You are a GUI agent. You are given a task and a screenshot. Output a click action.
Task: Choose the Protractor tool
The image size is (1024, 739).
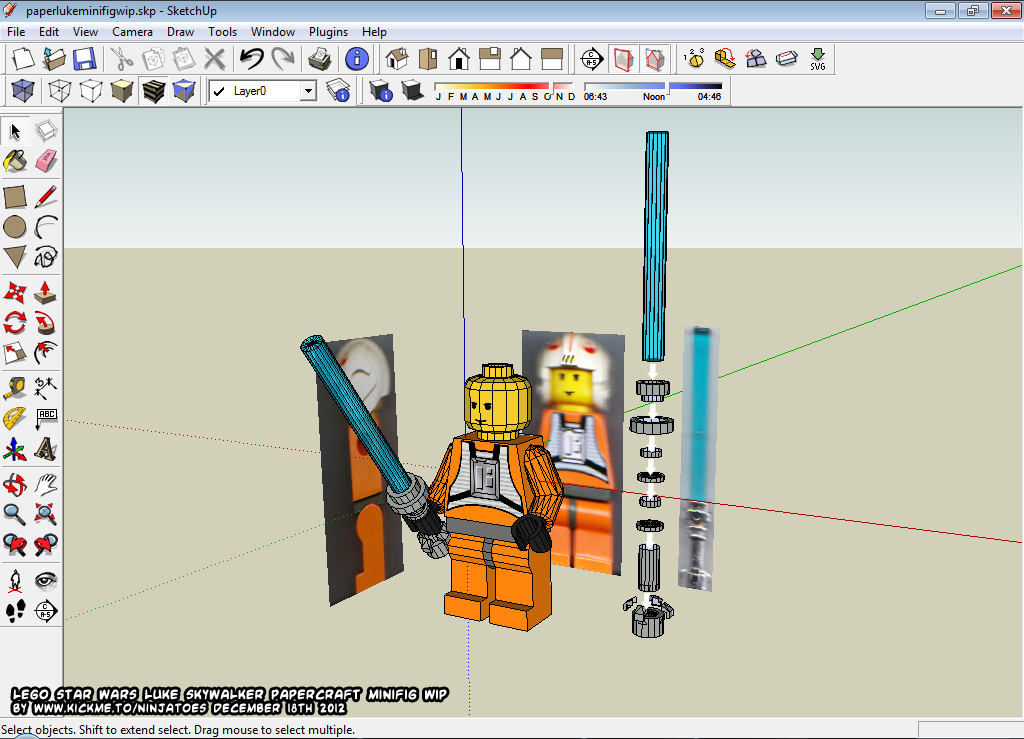click(x=15, y=418)
